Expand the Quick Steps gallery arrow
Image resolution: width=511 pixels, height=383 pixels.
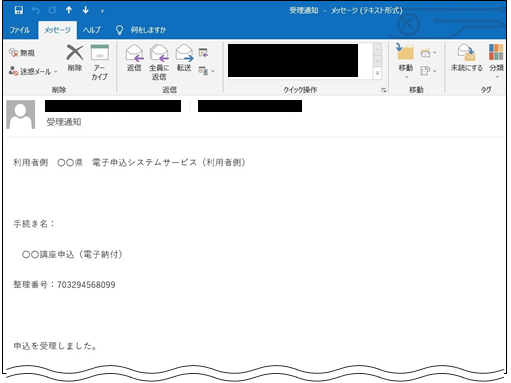tap(377, 73)
